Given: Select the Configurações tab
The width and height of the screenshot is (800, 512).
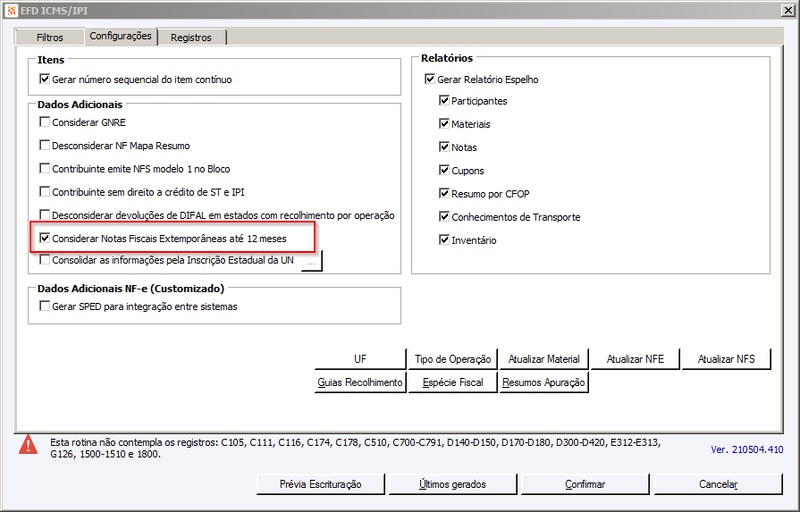Looking at the screenshot, I should [120, 36].
